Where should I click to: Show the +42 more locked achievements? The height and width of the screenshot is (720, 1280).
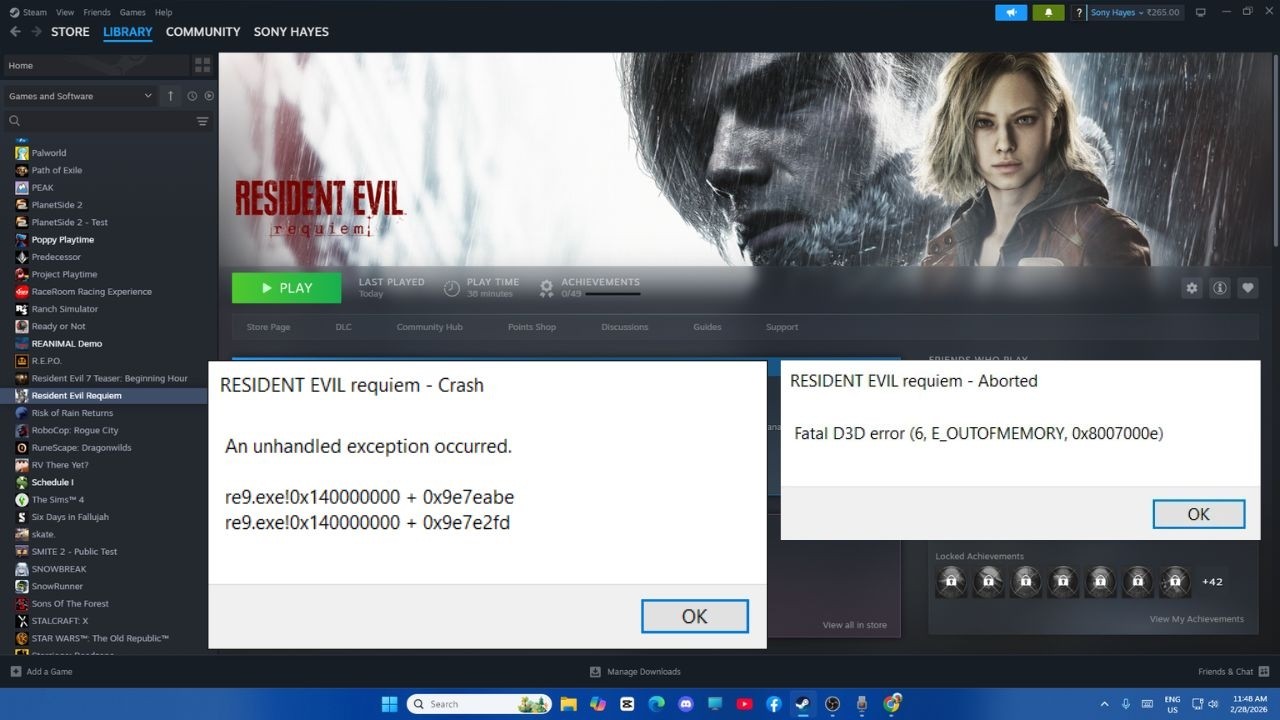[1212, 581]
